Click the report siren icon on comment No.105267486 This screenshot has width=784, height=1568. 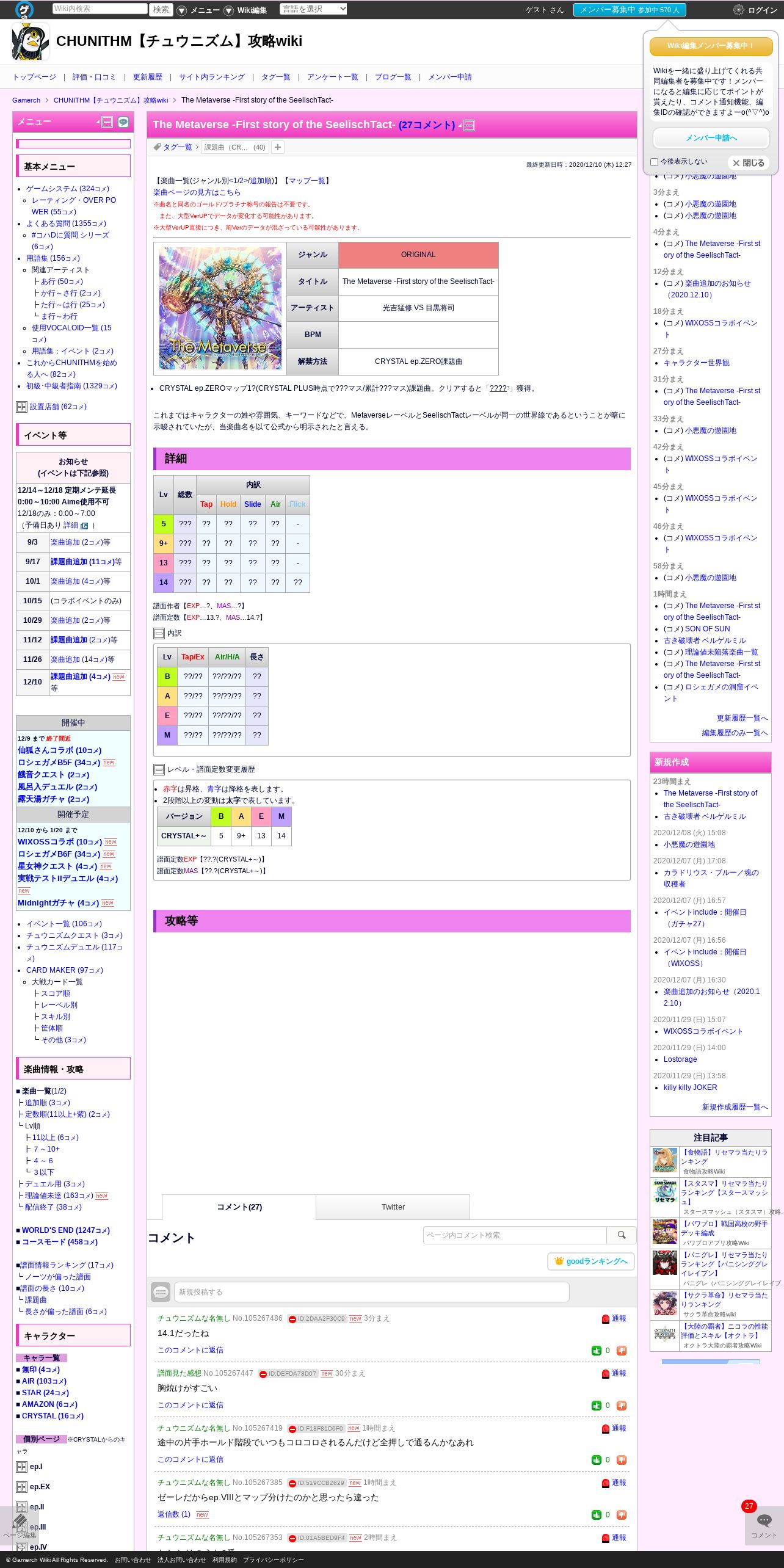click(606, 1319)
